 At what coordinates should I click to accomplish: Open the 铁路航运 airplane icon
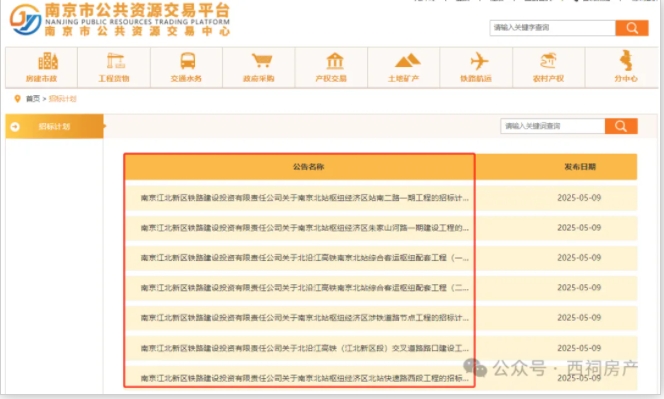479,61
